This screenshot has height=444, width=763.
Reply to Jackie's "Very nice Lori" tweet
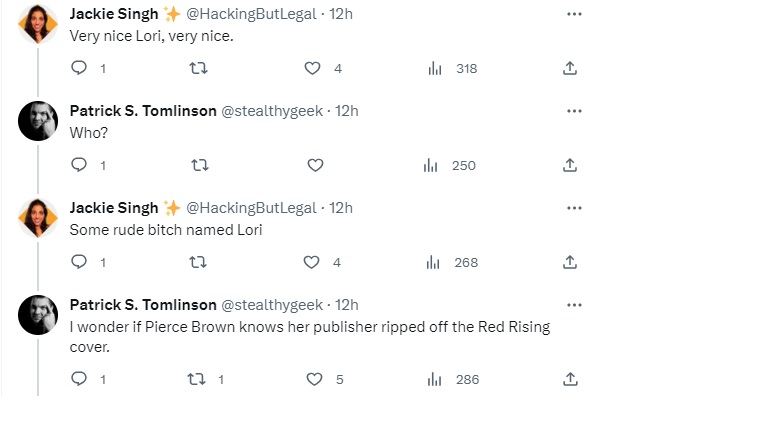click(80, 69)
